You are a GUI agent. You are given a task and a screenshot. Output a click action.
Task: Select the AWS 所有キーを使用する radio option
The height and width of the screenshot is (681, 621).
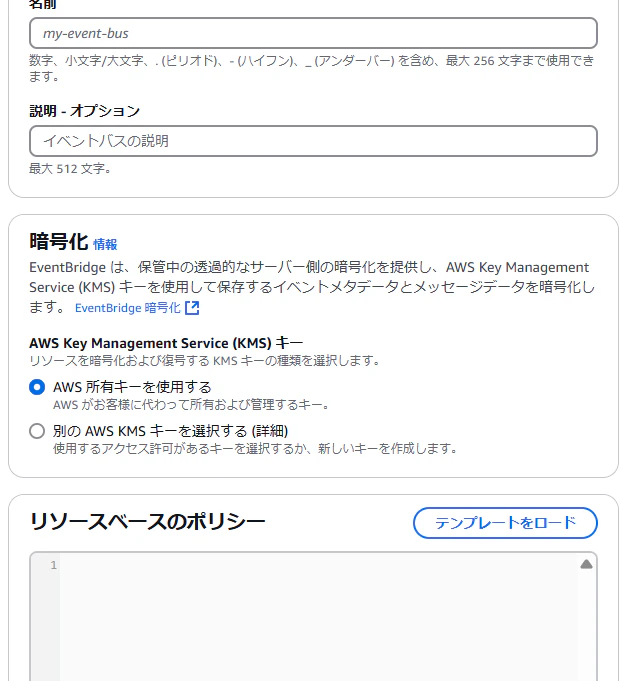click(x=37, y=387)
